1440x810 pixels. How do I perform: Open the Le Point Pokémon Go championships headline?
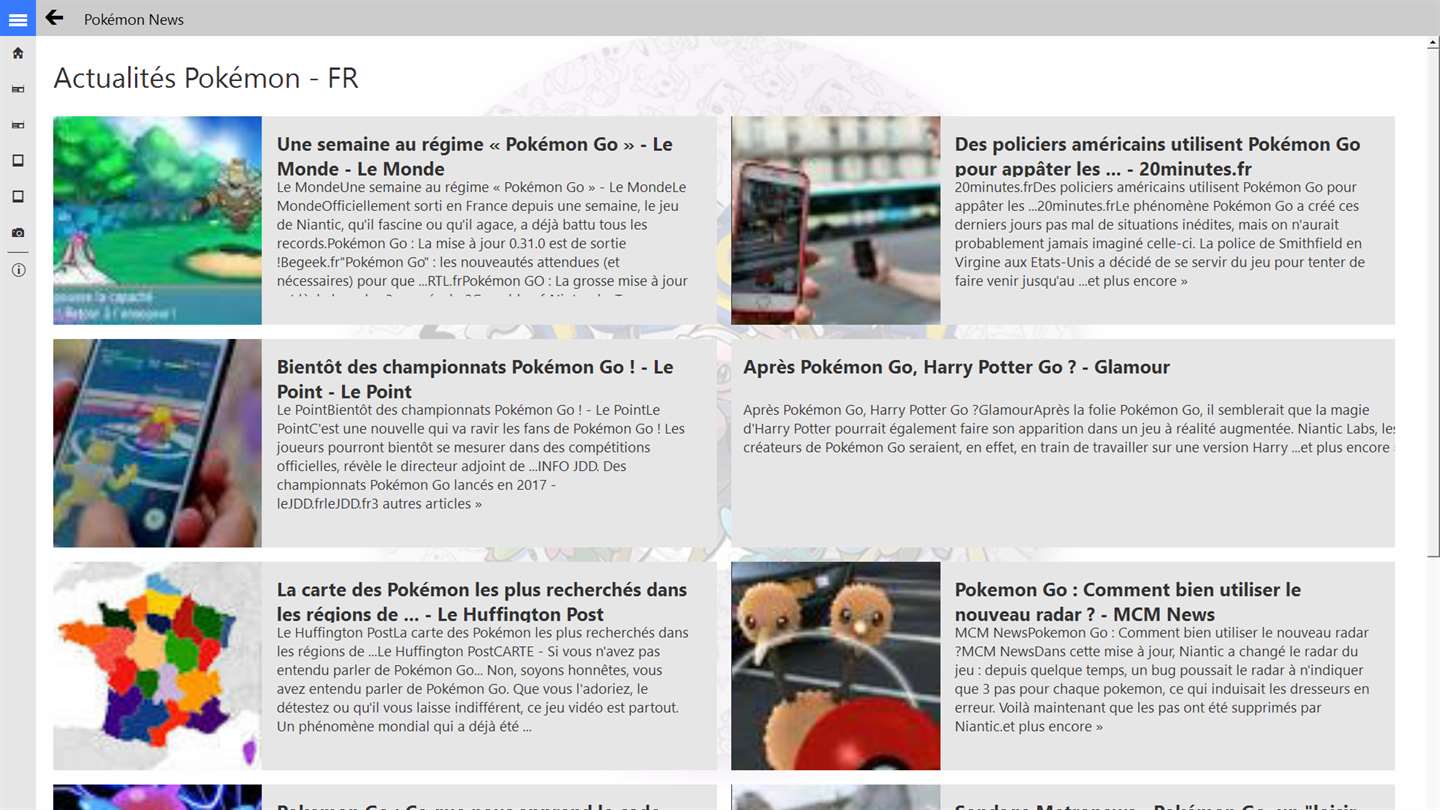point(475,379)
